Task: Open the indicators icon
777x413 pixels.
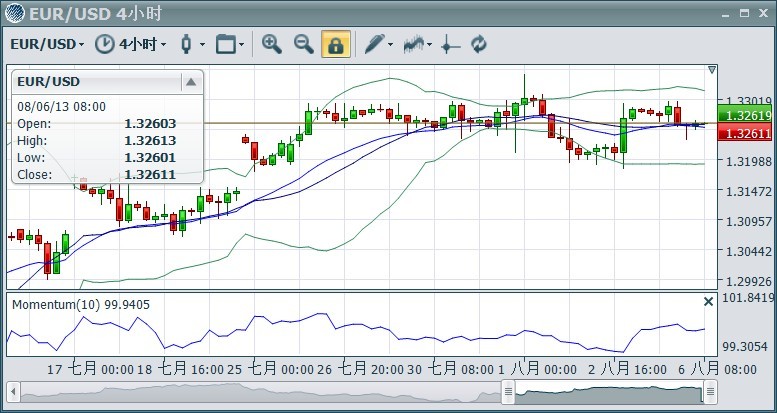Action: [x=414, y=44]
